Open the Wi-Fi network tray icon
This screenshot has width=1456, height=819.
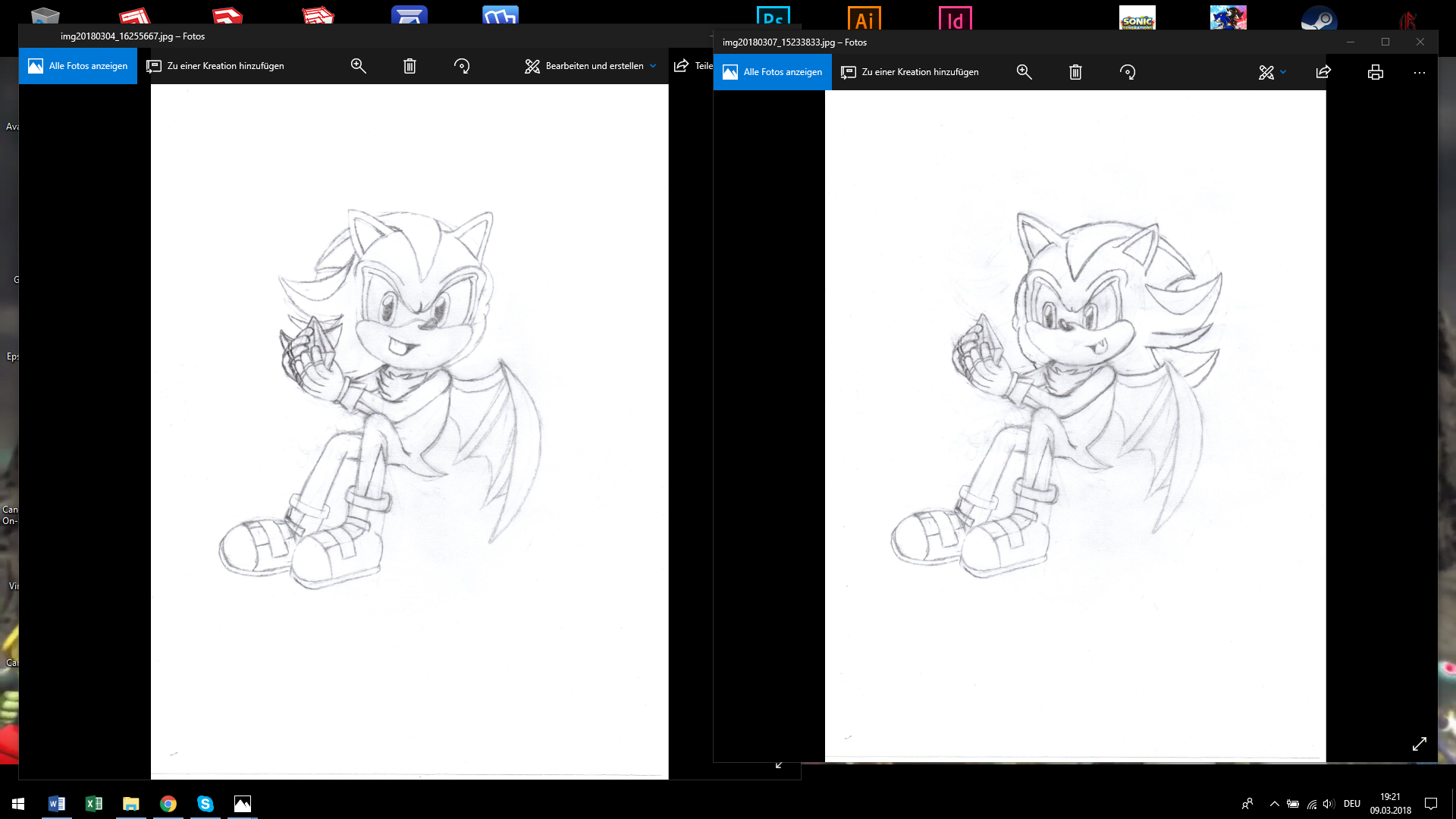pos(1312,804)
